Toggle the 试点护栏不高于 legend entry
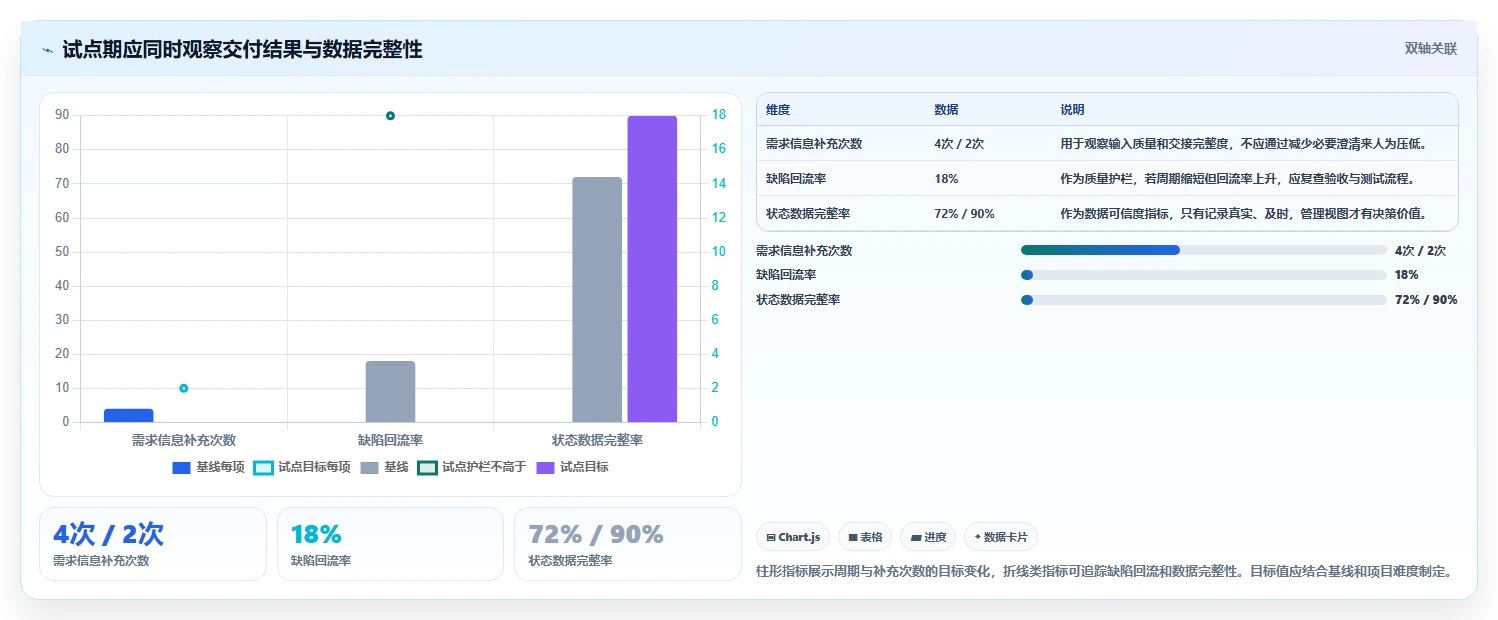The width and height of the screenshot is (1498, 620). click(472, 467)
